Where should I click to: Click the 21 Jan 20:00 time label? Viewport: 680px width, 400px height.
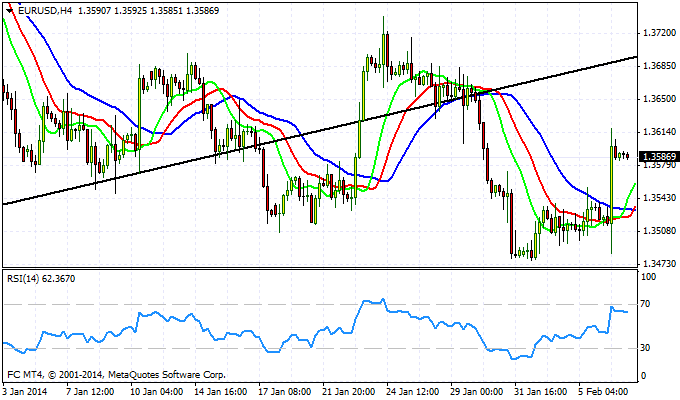point(349,392)
